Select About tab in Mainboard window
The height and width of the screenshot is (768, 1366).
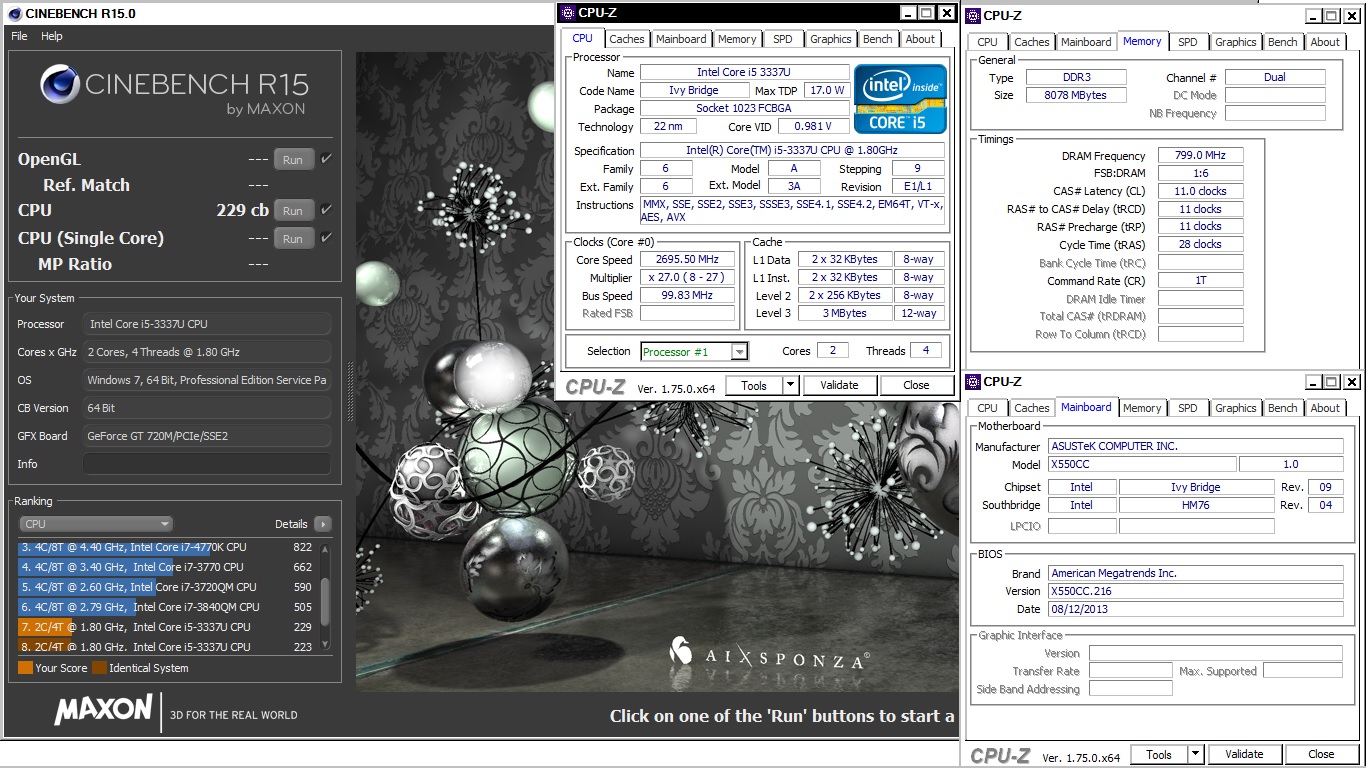click(1325, 408)
